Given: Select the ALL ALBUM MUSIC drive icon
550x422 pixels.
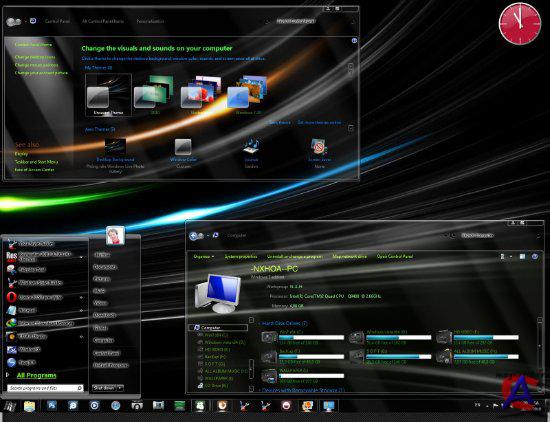Looking at the screenshot, I should [x=444, y=356].
